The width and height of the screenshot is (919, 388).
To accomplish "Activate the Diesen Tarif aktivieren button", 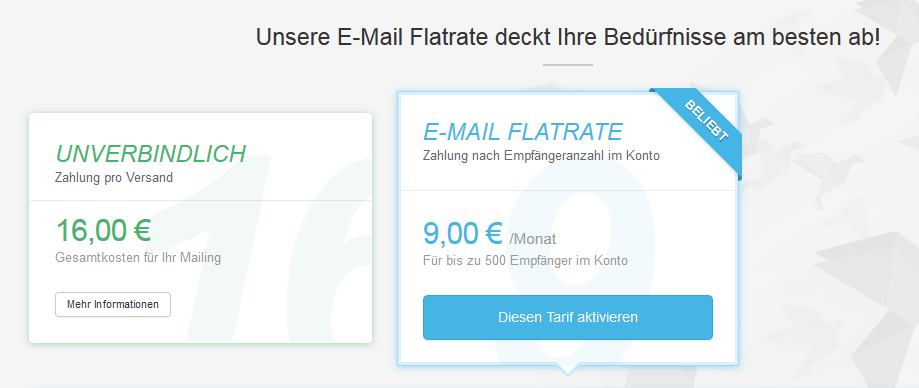I will click(567, 318).
